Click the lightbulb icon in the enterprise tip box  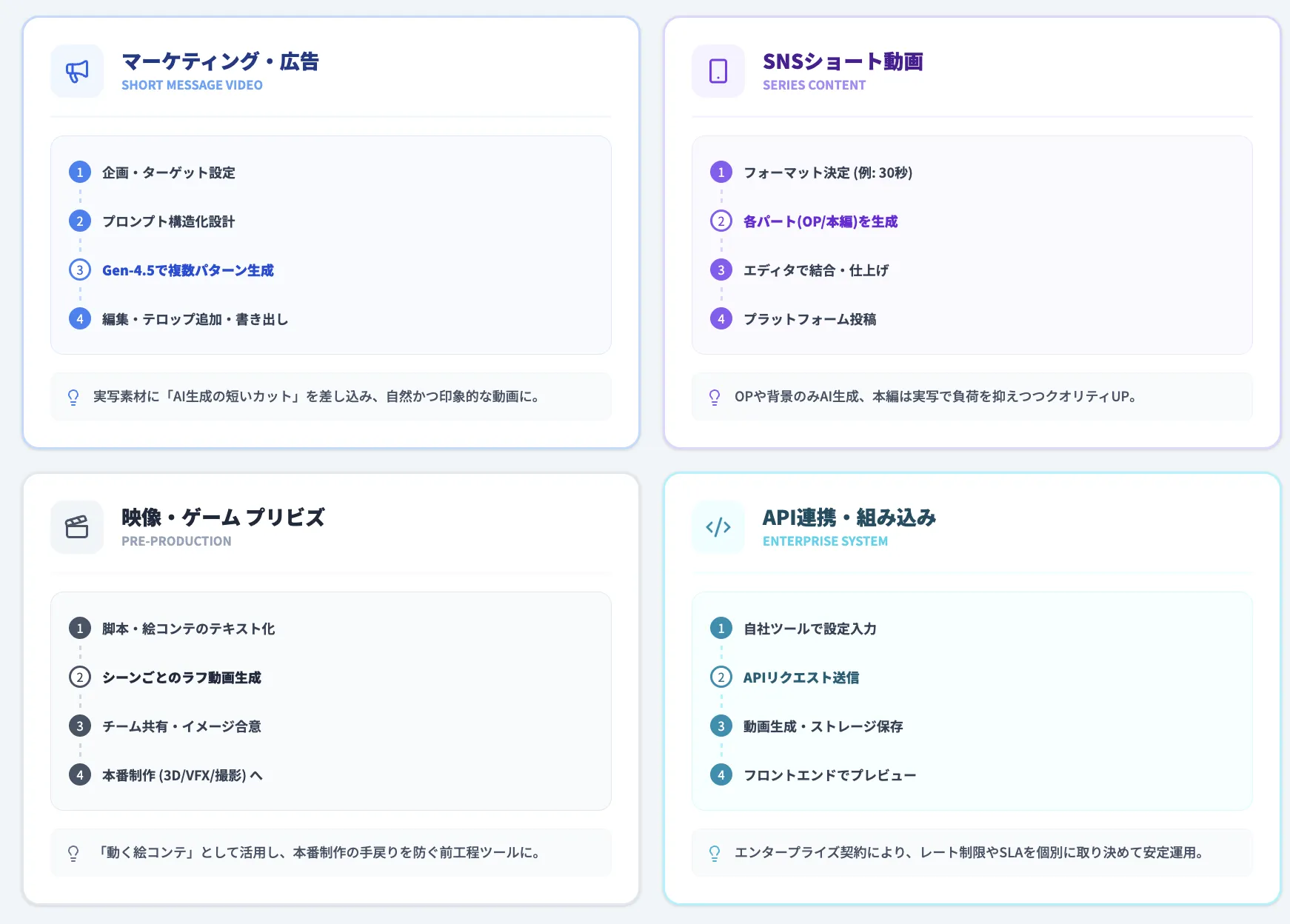pos(713,852)
